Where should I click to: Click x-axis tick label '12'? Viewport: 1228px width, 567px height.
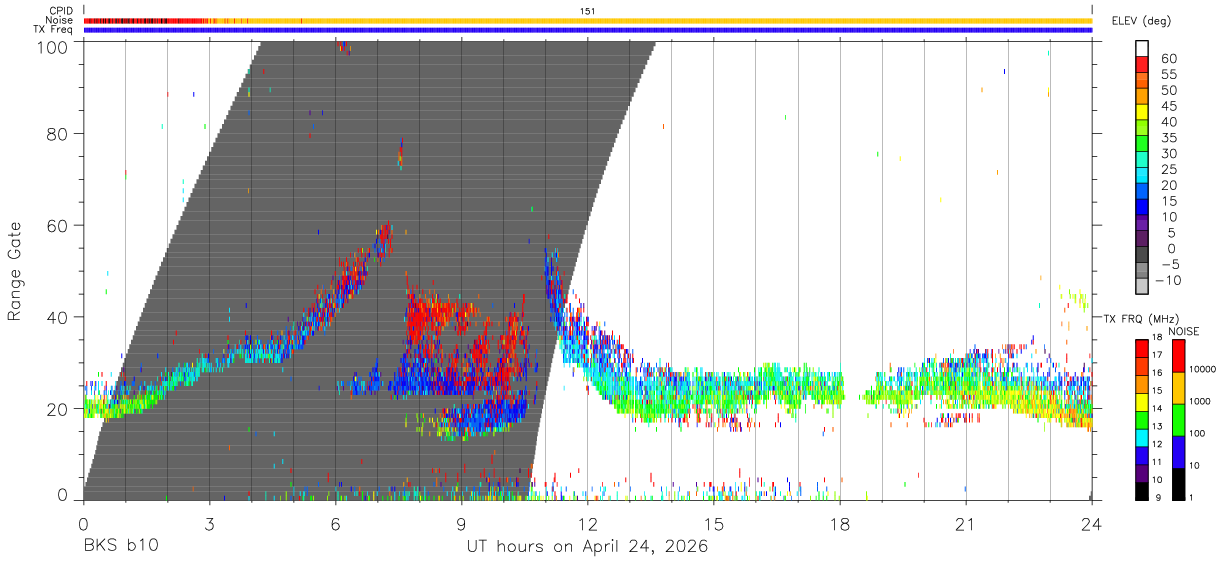pyautogui.click(x=587, y=523)
